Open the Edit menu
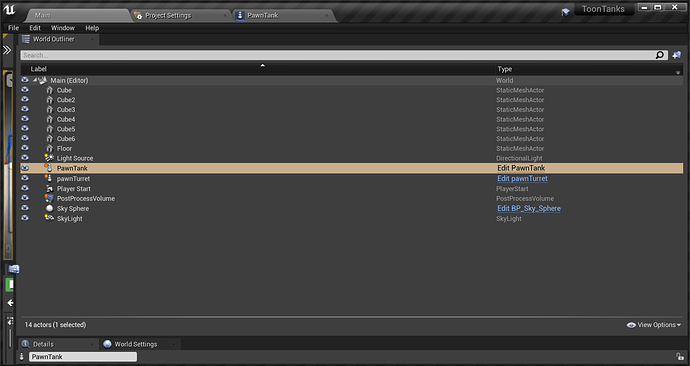This screenshot has height=366, width=690. [35, 28]
